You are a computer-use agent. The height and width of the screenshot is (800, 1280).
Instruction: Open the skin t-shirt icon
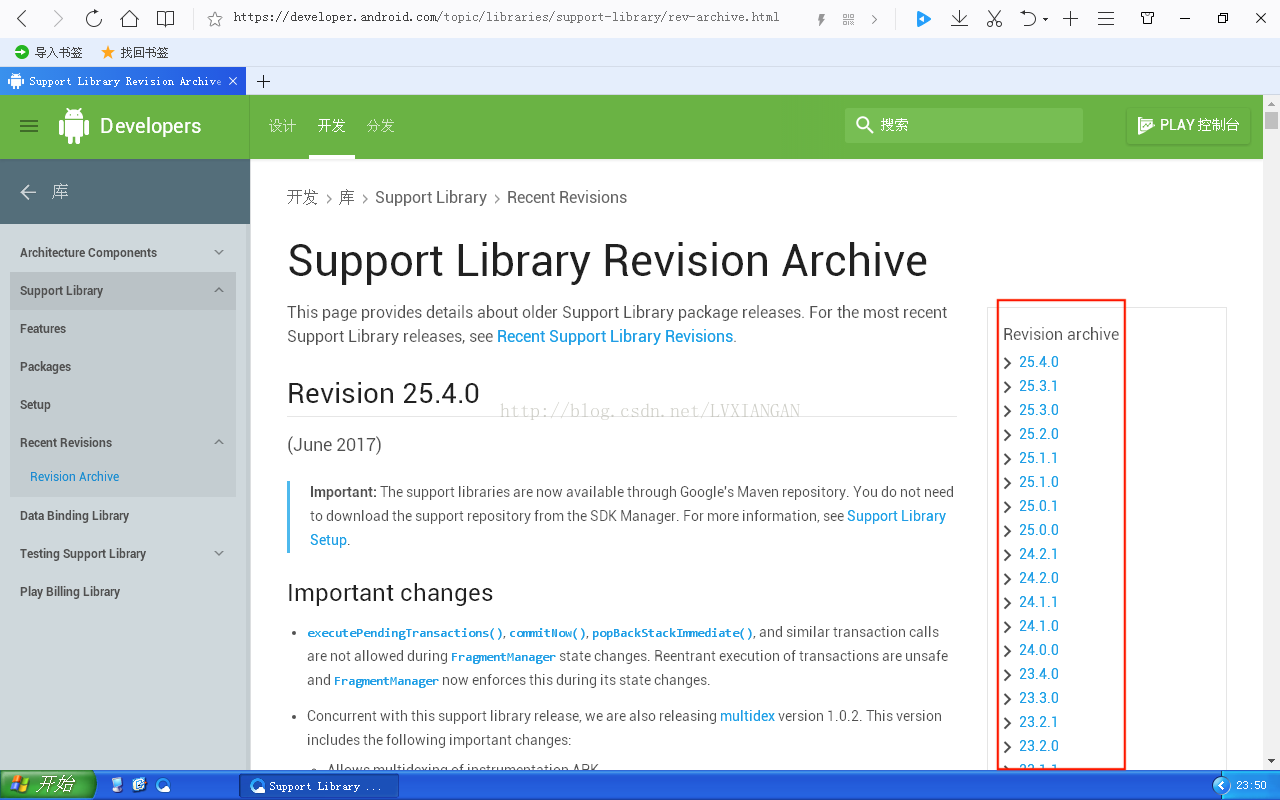(1147, 18)
